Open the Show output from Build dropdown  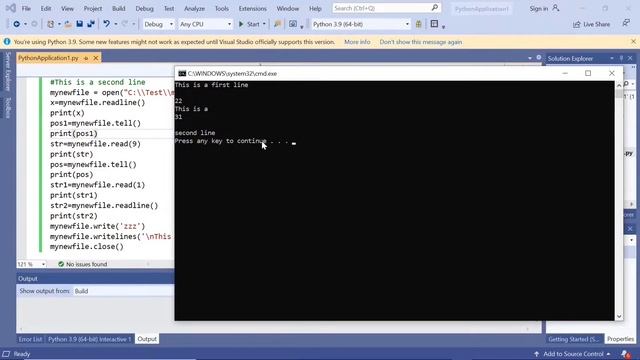123,291
